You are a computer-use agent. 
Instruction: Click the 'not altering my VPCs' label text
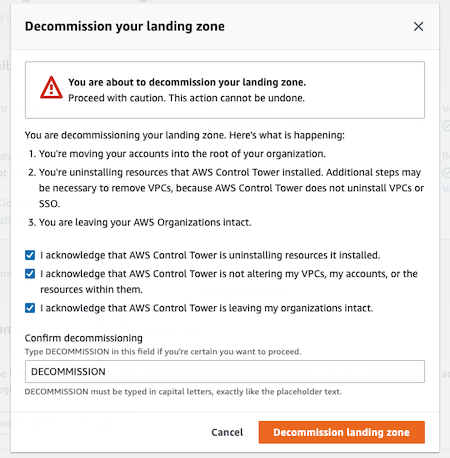229,282
